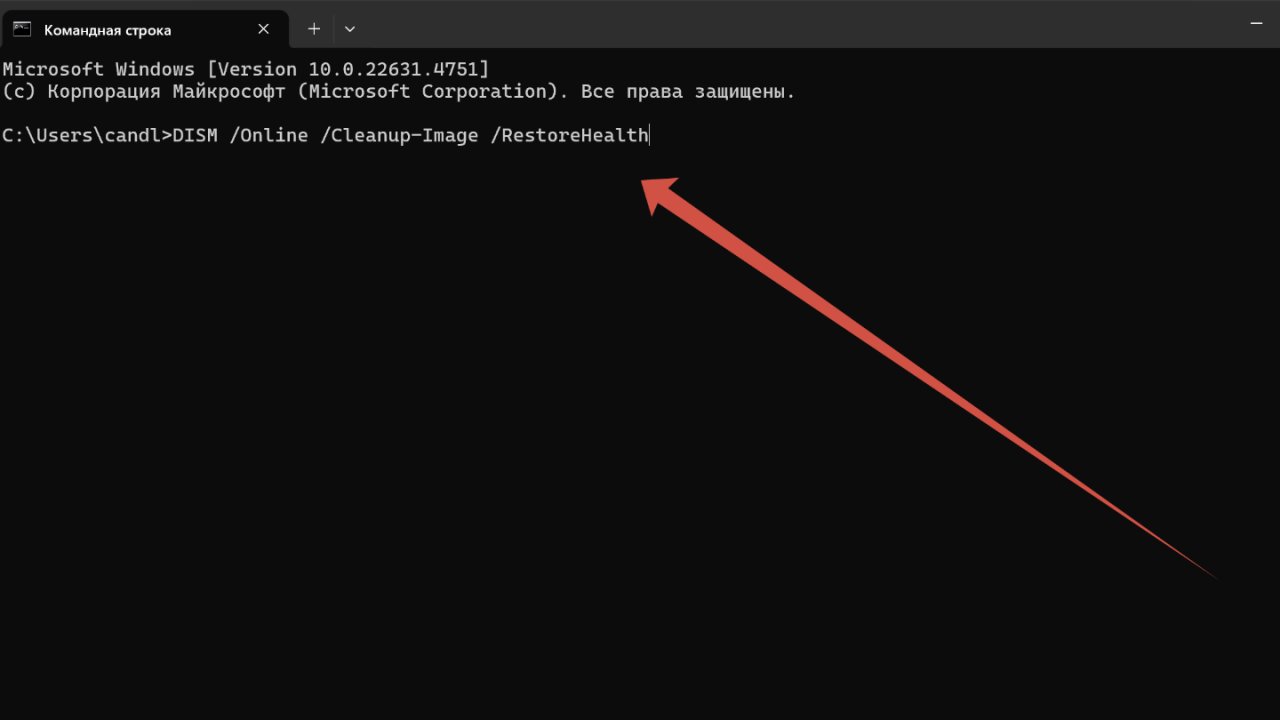Click the empty black terminal area

point(400,450)
